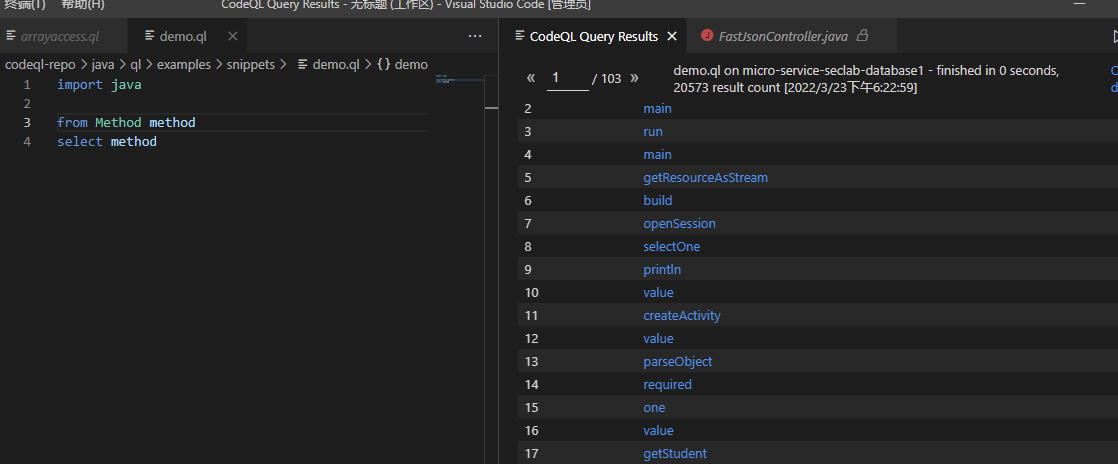This screenshot has width=1118, height=464.
Task: Close the CodeQL Query Results tab
Action: pos(671,36)
